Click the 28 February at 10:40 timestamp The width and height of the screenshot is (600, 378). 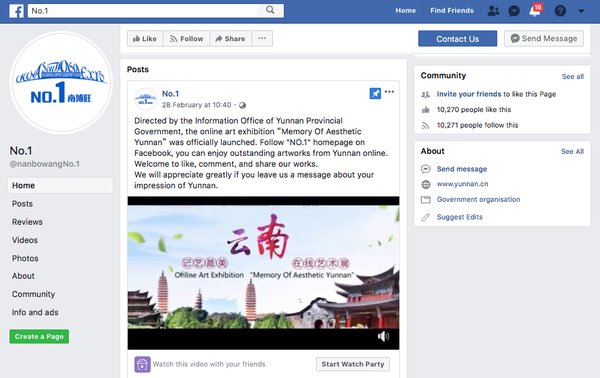click(197, 105)
